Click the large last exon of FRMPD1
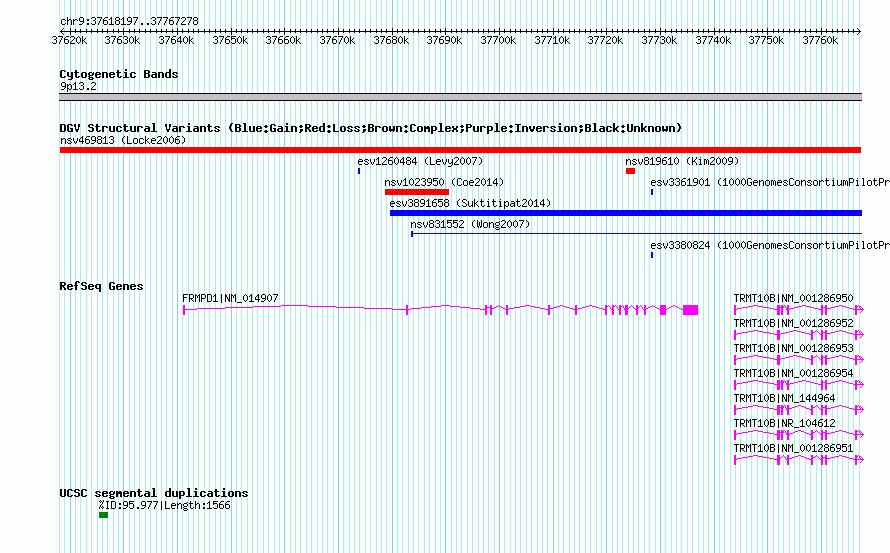Viewport: 890px width, 553px height. pyautogui.click(x=690, y=309)
